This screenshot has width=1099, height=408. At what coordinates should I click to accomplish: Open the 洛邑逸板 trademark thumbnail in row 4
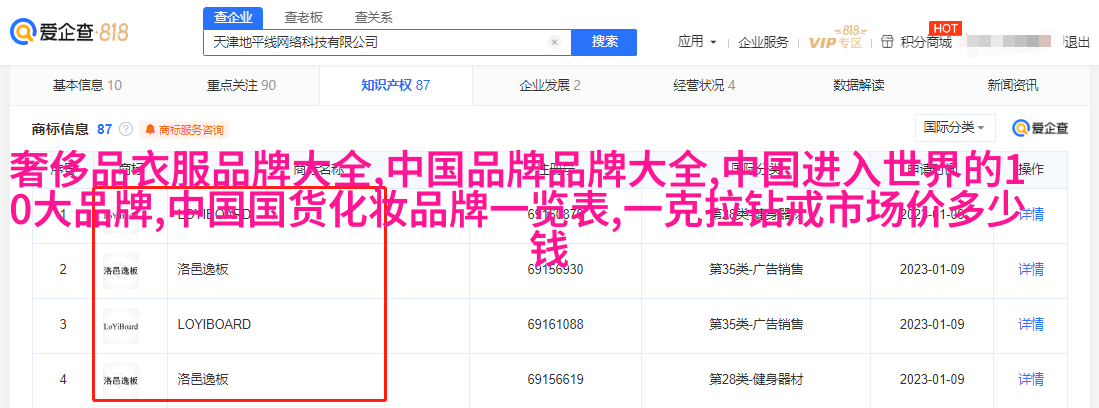121,380
